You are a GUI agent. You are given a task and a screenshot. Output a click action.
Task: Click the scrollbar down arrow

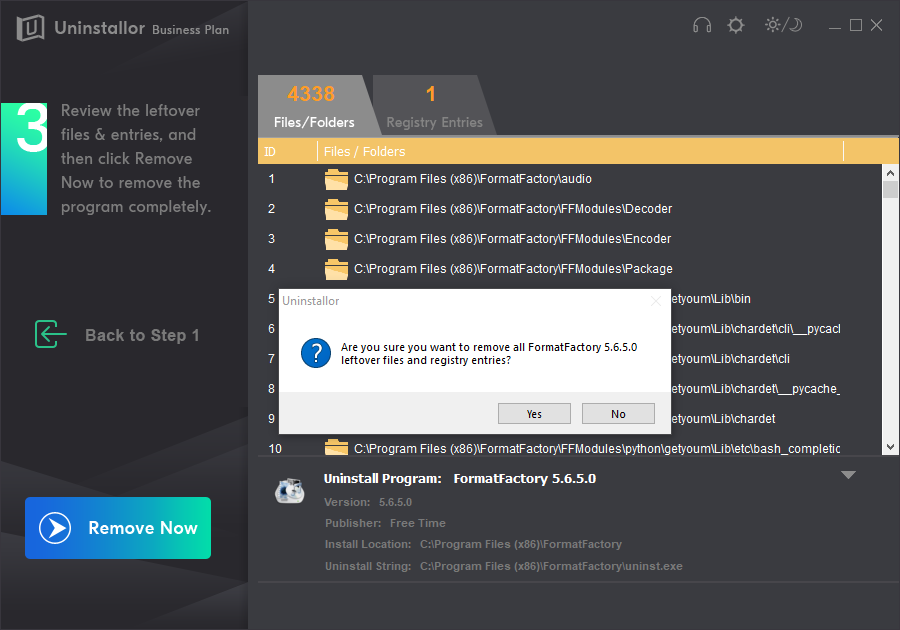[x=890, y=447]
